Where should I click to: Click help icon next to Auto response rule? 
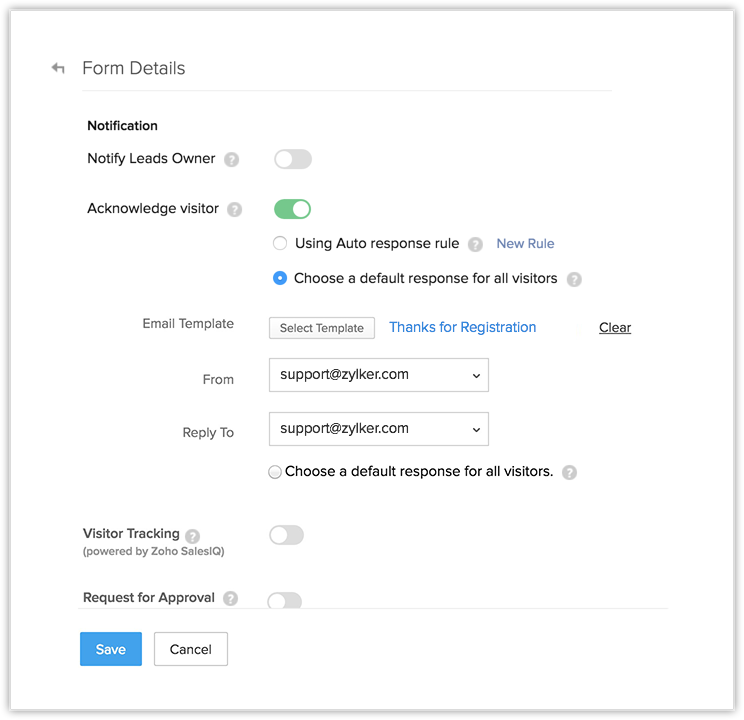(475, 244)
